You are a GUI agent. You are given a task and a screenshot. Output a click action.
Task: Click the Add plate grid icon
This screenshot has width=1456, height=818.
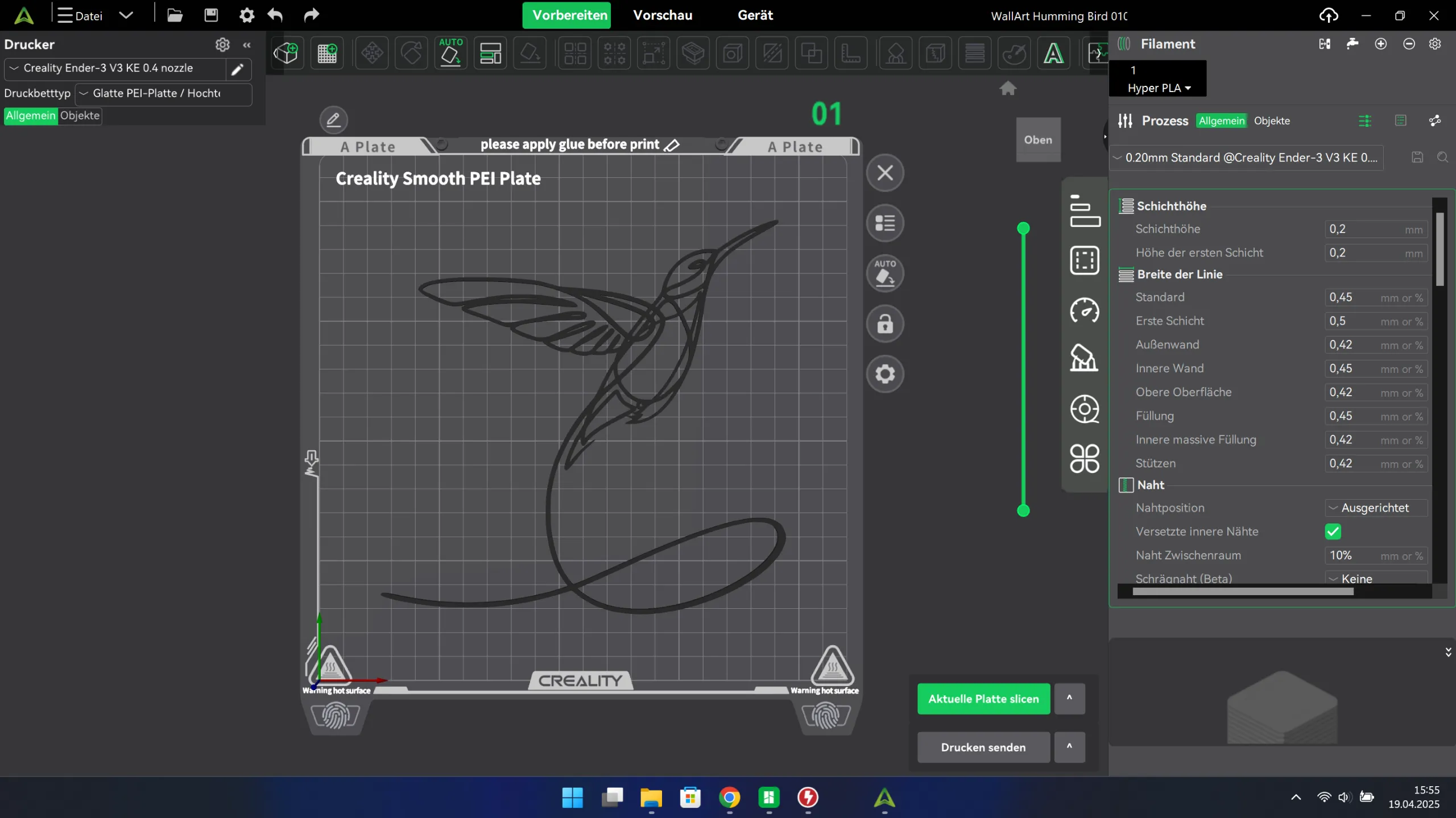pyautogui.click(x=327, y=53)
